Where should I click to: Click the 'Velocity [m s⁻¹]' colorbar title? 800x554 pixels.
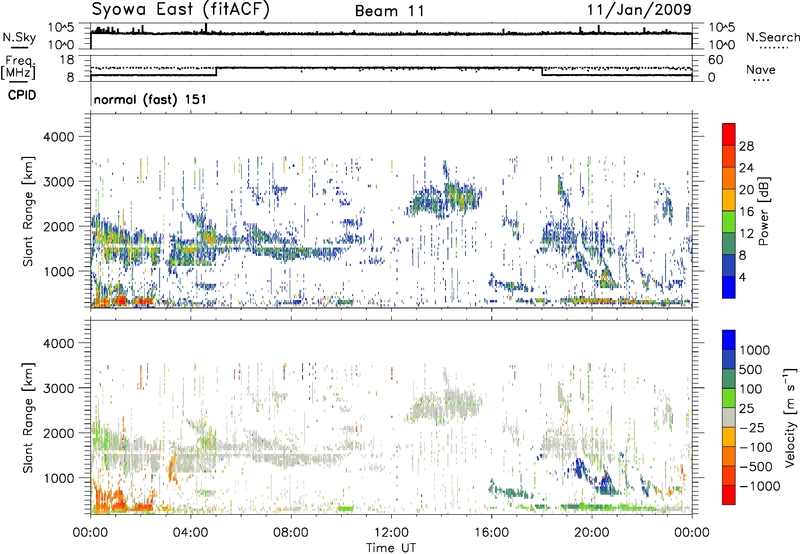(x=790, y=417)
